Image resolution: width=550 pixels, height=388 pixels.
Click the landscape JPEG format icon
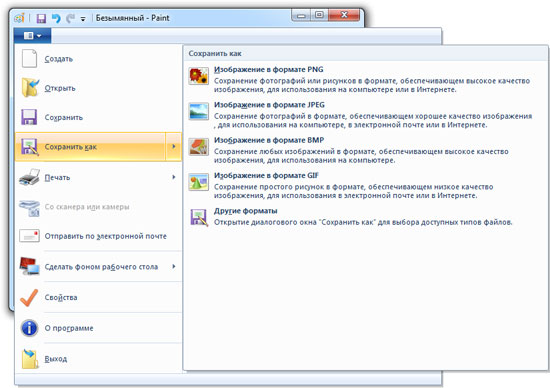[199, 111]
